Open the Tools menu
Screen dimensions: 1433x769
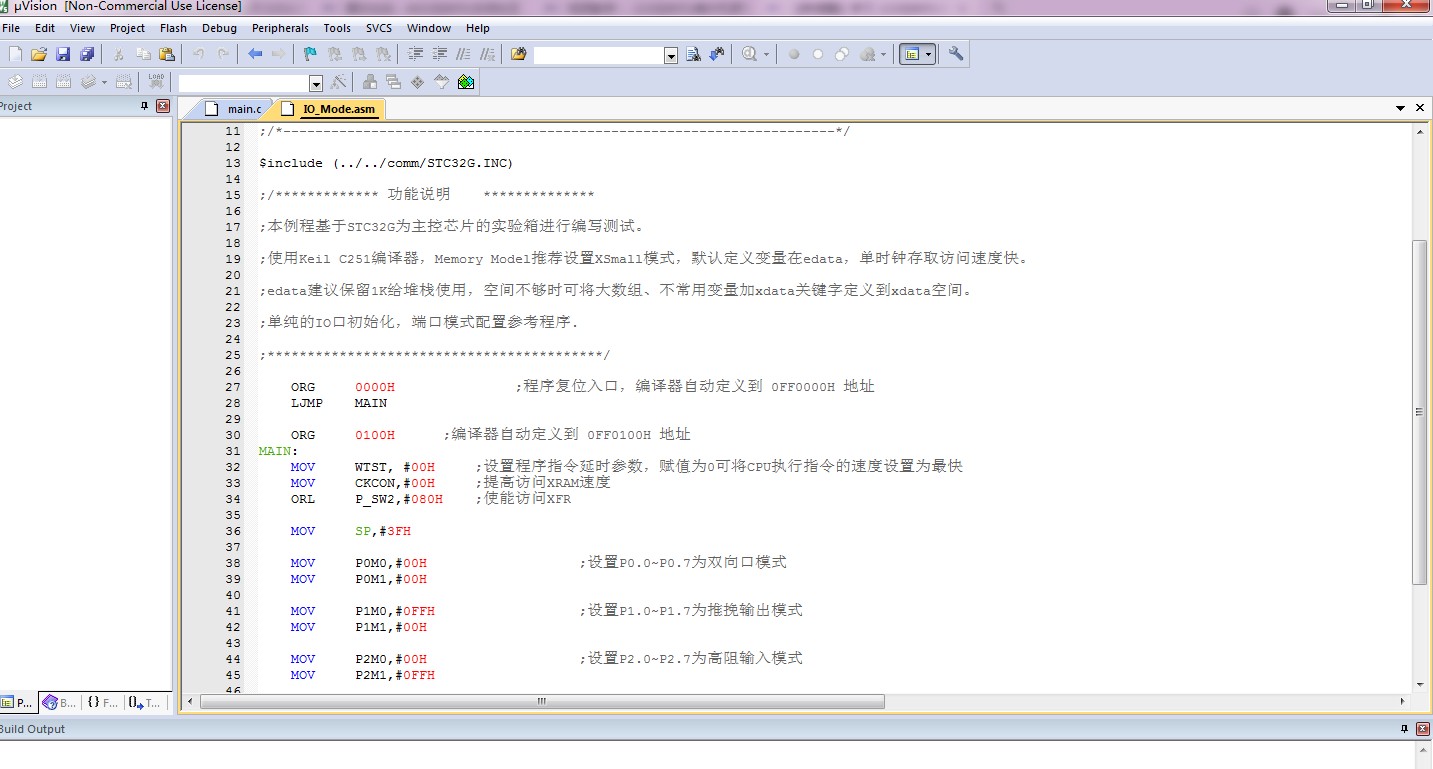coord(337,28)
